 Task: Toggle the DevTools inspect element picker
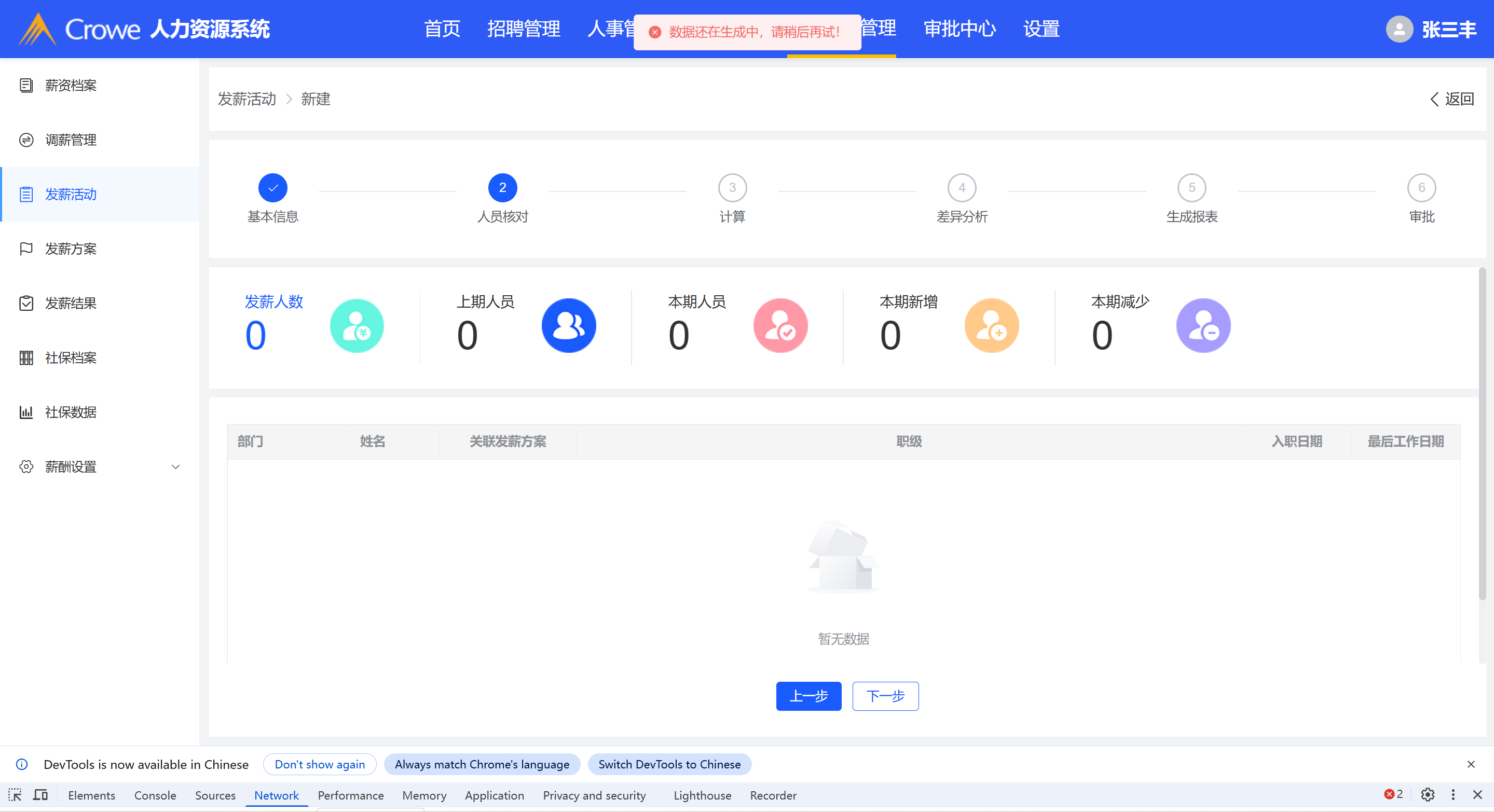15,795
